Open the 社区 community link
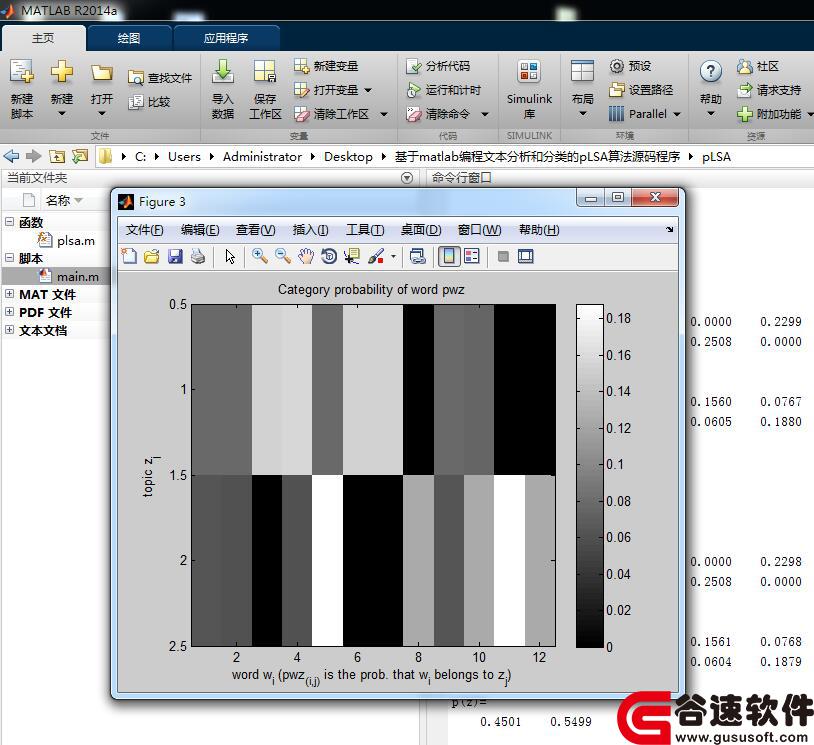The image size is (814, 745). click(758, 66)
